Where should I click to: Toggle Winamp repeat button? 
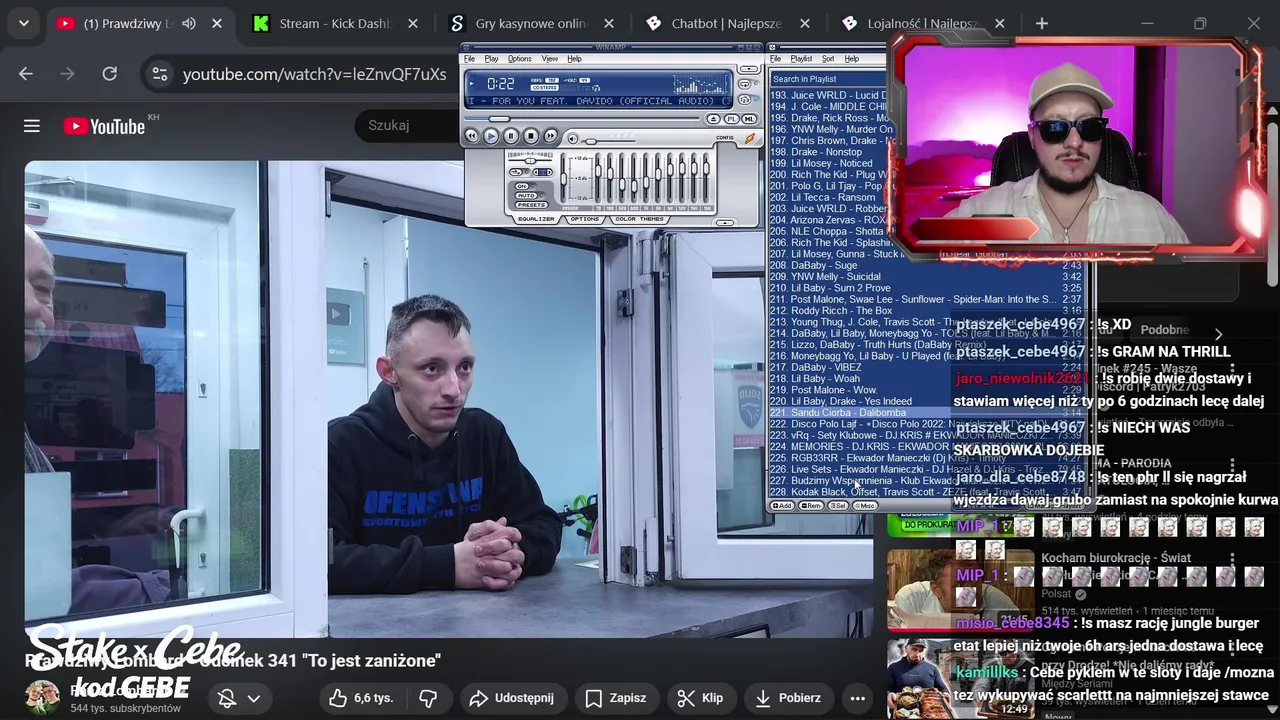pyautogui.click(x=744, y=84)
